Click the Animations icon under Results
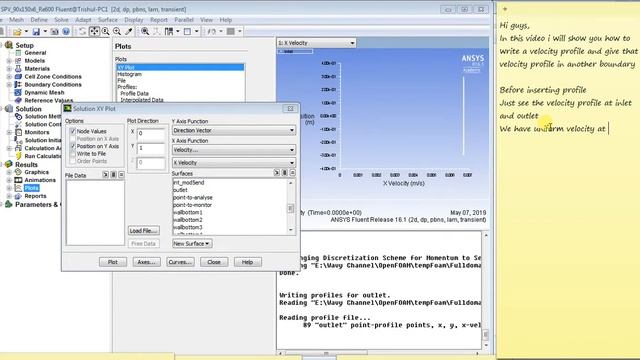 [18, 180]
